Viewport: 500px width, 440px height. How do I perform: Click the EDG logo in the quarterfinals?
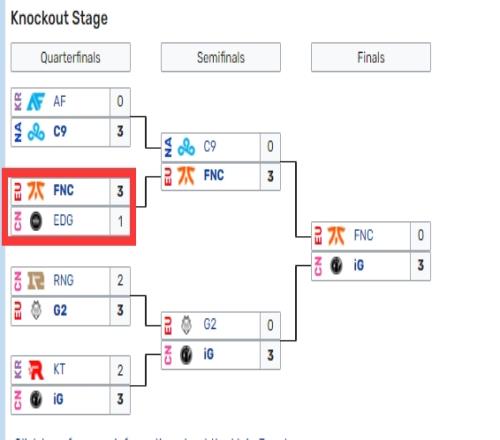pyautogui.click(x=36, y=221)
